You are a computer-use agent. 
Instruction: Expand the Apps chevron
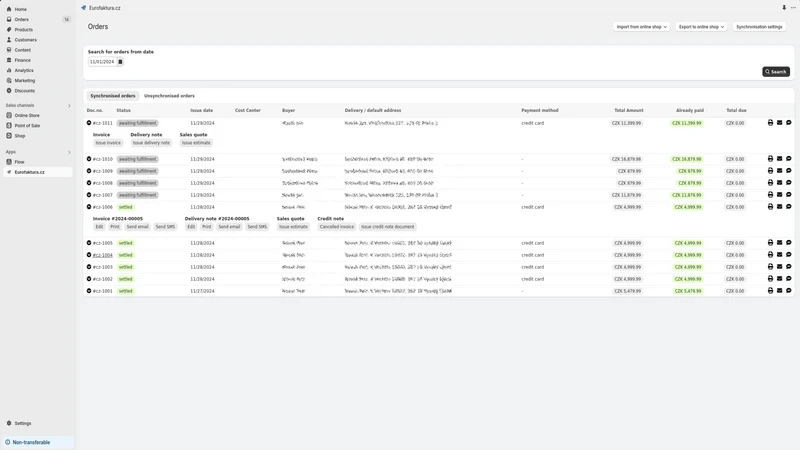(69, 152)
